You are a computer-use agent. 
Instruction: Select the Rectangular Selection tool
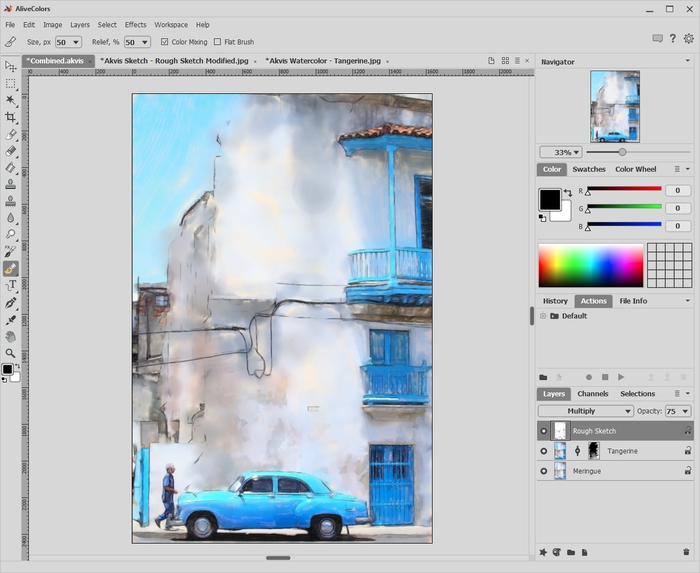click(x=10, y=83)
